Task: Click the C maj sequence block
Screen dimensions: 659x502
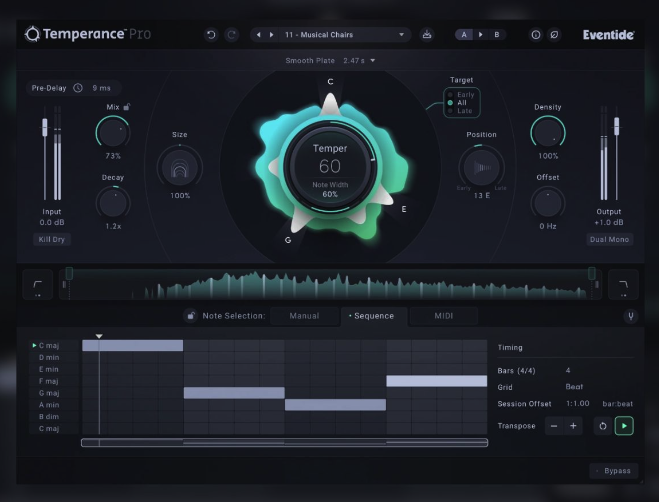Action: [133, 346]
